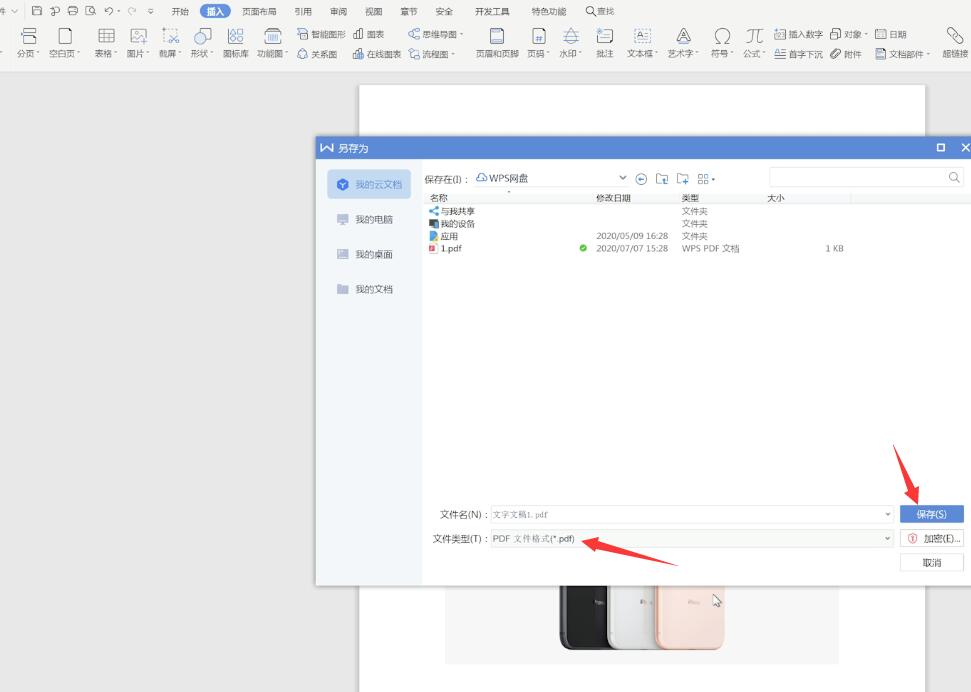Click Drop Cap (首字下沉)
The width and height of the screenshot is (971, 692).
point(798,54)
